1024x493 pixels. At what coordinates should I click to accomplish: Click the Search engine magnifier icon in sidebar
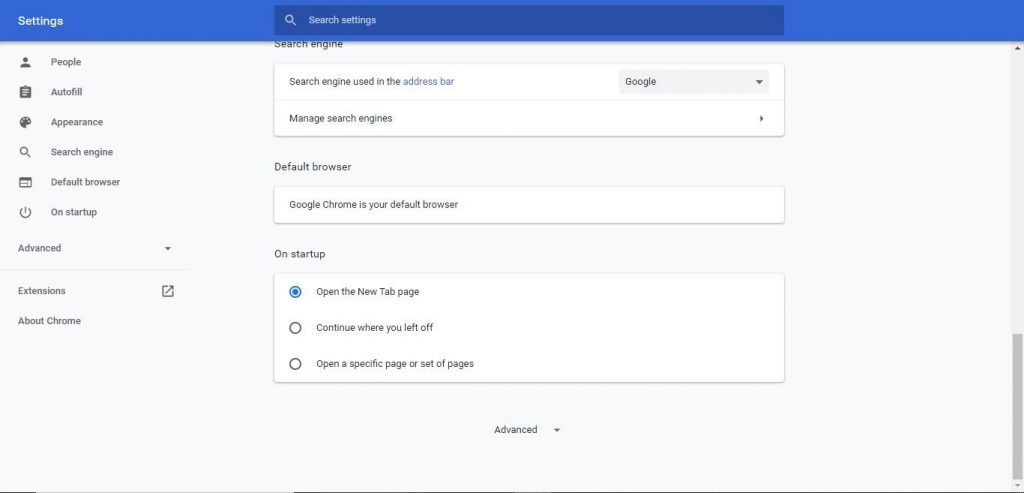click(x=25, y=152)
